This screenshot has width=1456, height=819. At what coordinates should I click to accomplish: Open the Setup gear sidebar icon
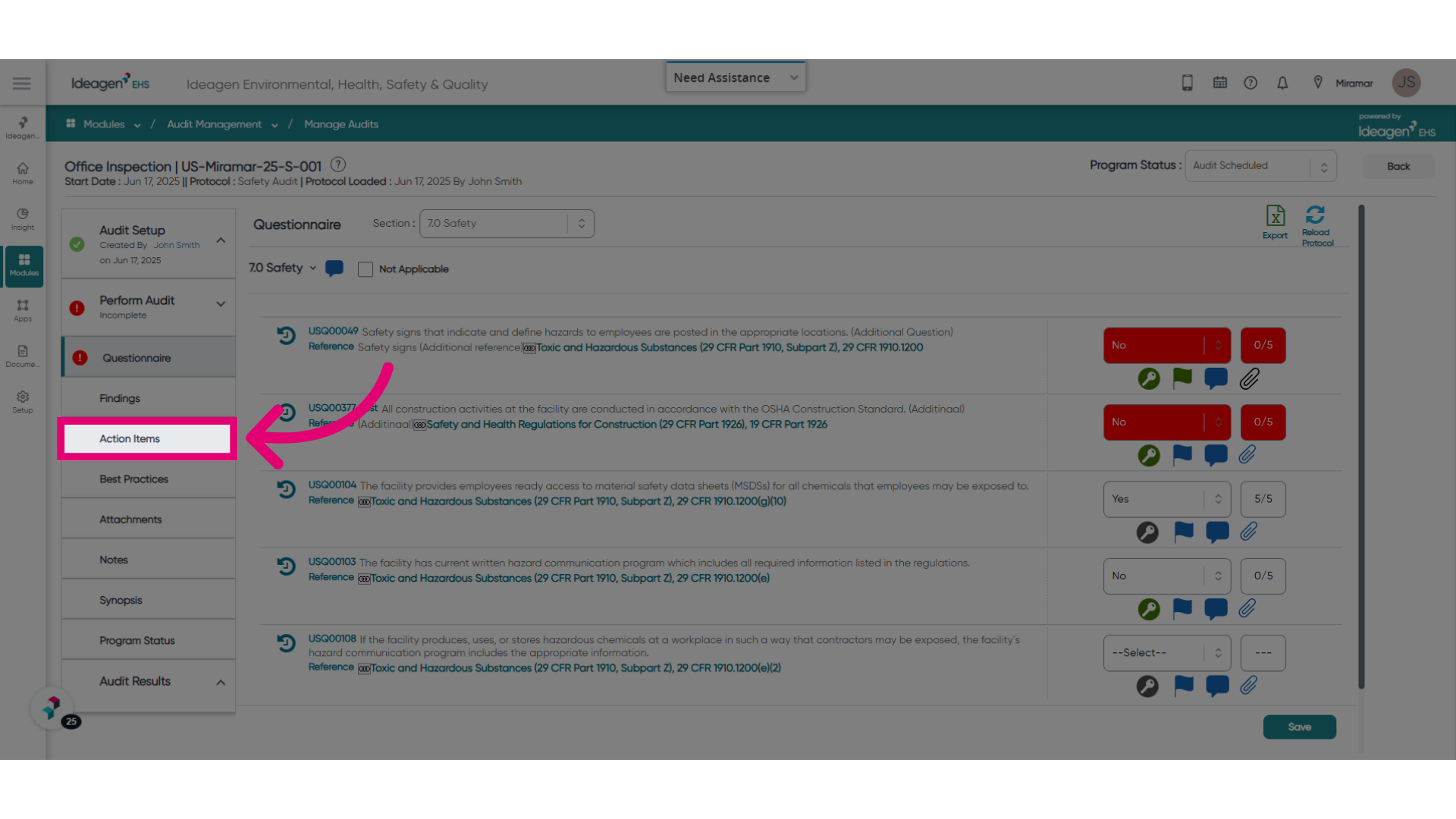[x=23, y=402]
